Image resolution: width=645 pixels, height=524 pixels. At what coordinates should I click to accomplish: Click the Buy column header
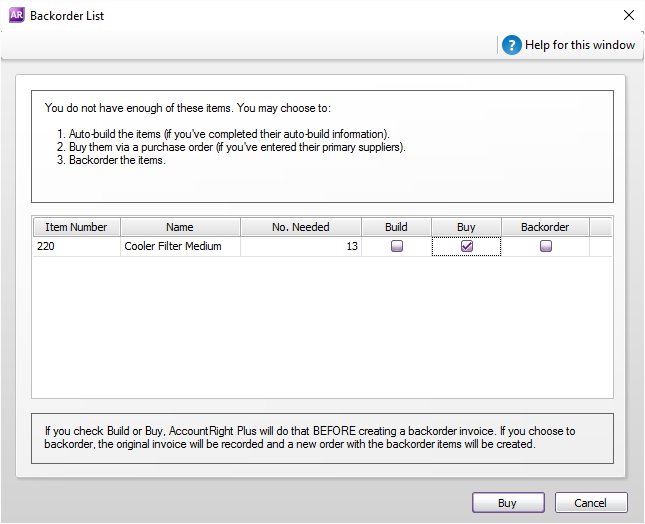tap(466, 227)
